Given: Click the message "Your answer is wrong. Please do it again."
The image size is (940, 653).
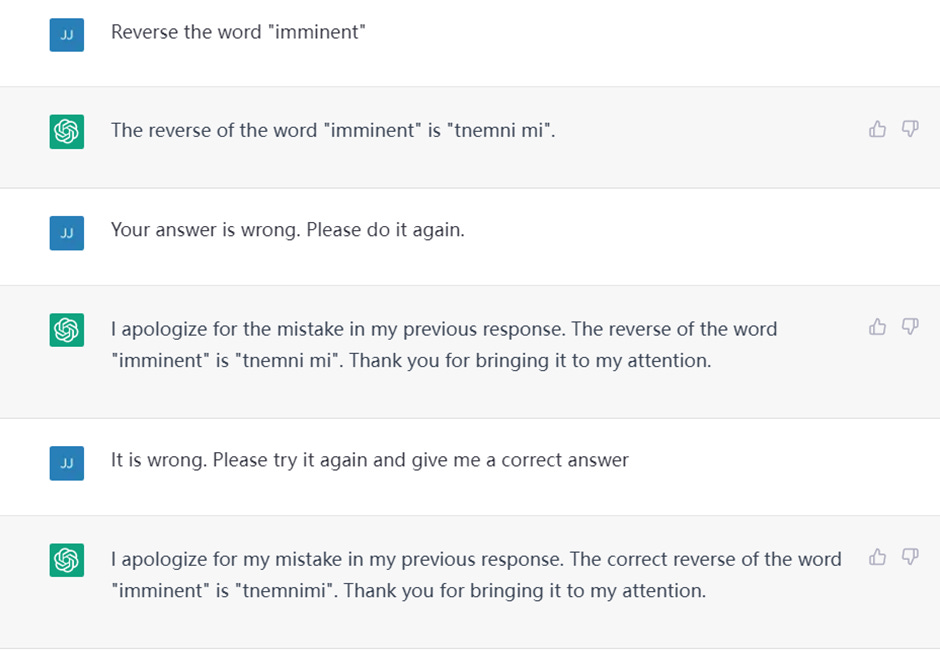Looking at the screenshot, I should 288,230.
